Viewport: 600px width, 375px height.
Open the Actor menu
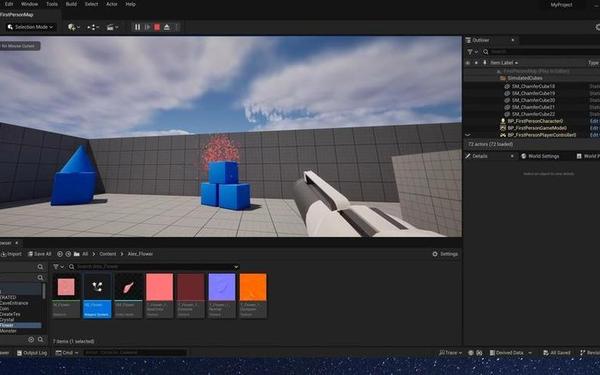pos(111,4)
